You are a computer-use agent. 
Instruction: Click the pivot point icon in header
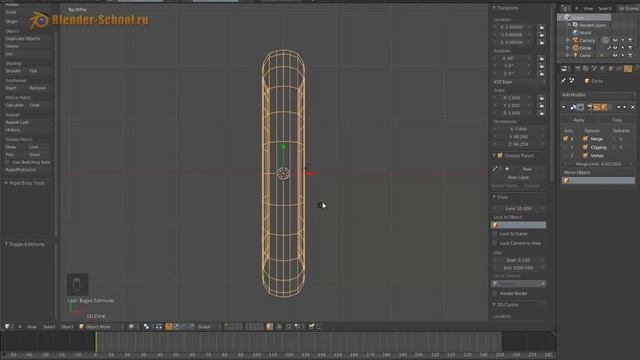[x=146, y=327]
